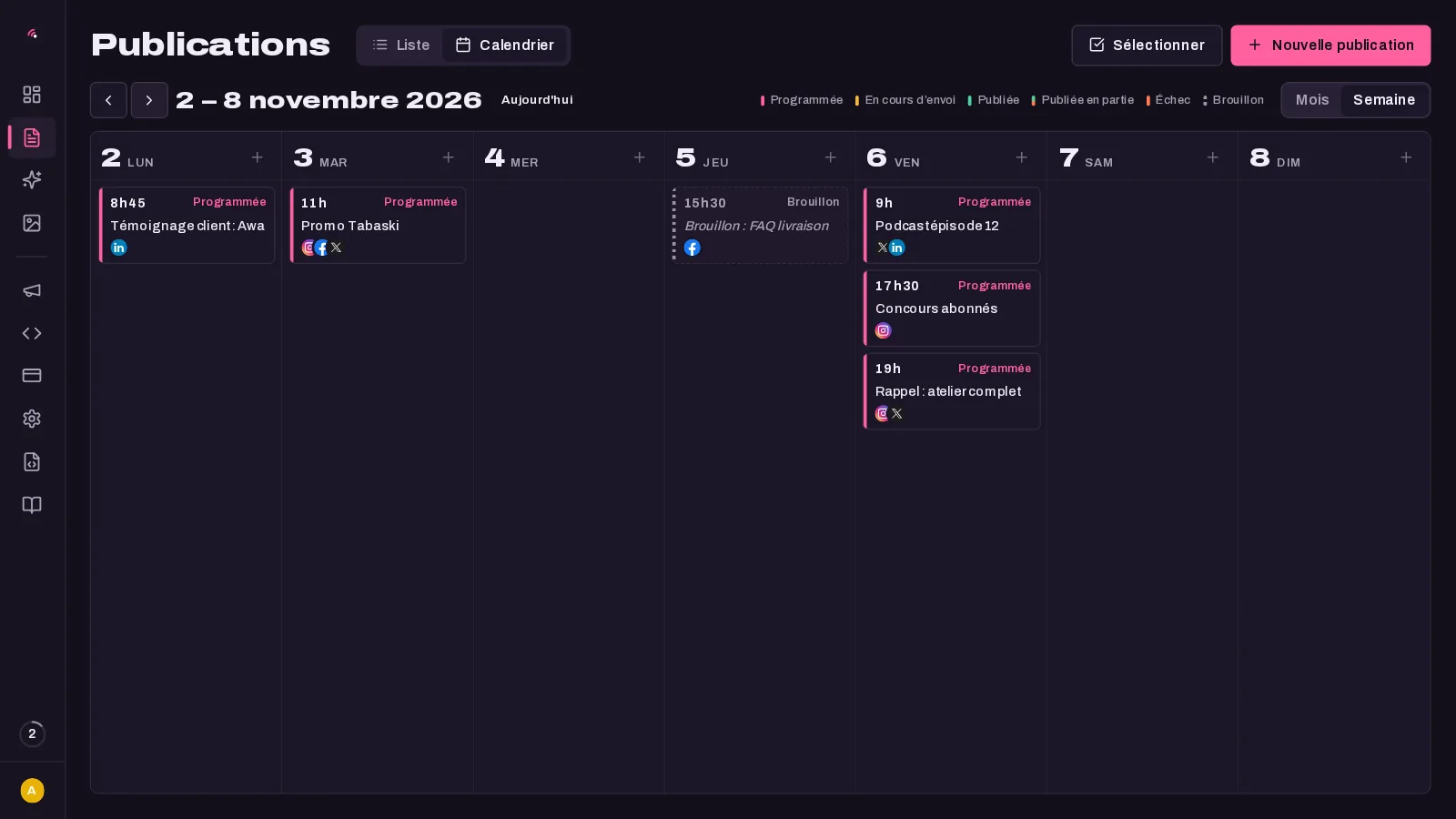Open the AI sparkles icon in sidebar
This screenshot has height=819, width=1456.
(x=32, y=180)
